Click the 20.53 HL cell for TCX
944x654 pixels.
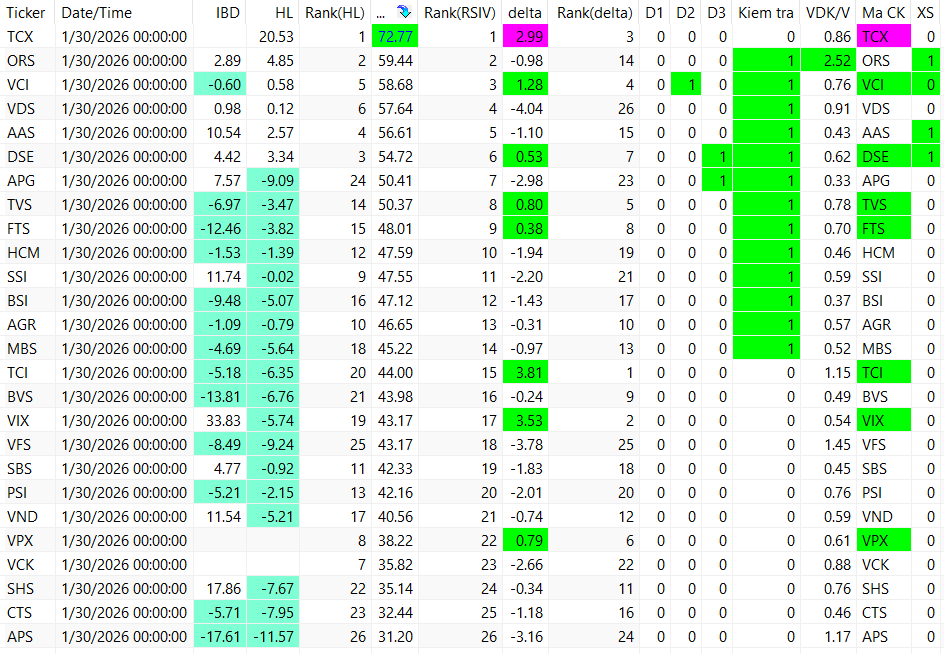click(273, 37)
